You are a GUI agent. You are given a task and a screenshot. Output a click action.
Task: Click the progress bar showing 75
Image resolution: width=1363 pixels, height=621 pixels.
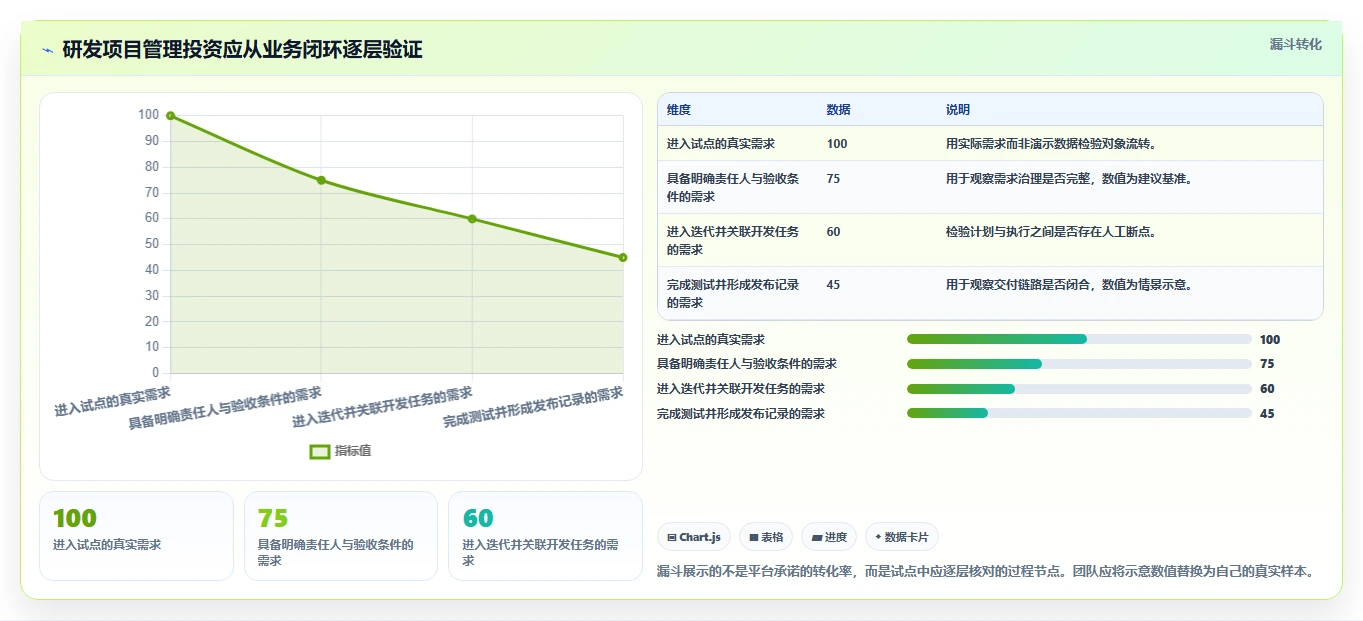[1079, 364]
